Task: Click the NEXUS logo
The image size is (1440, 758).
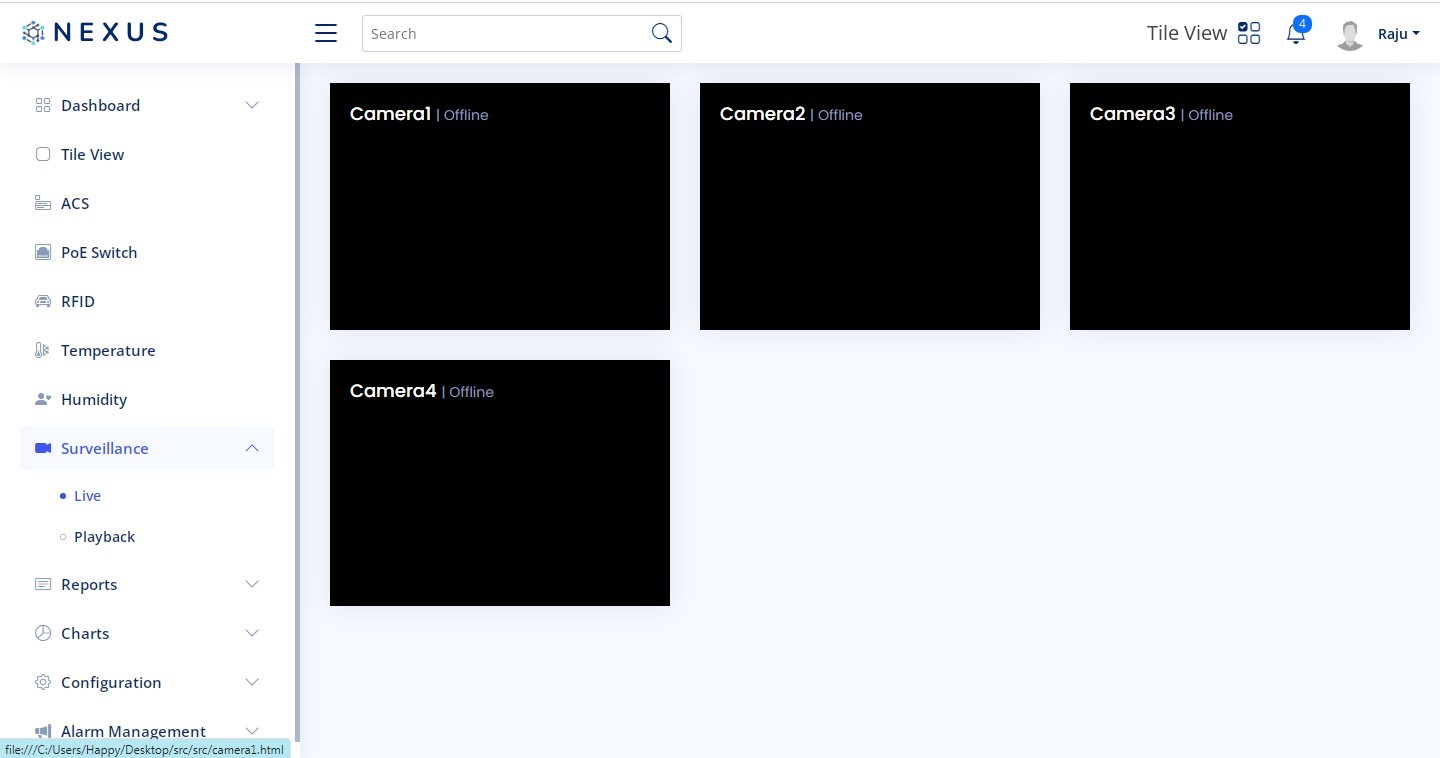Action: pos(95,32)
